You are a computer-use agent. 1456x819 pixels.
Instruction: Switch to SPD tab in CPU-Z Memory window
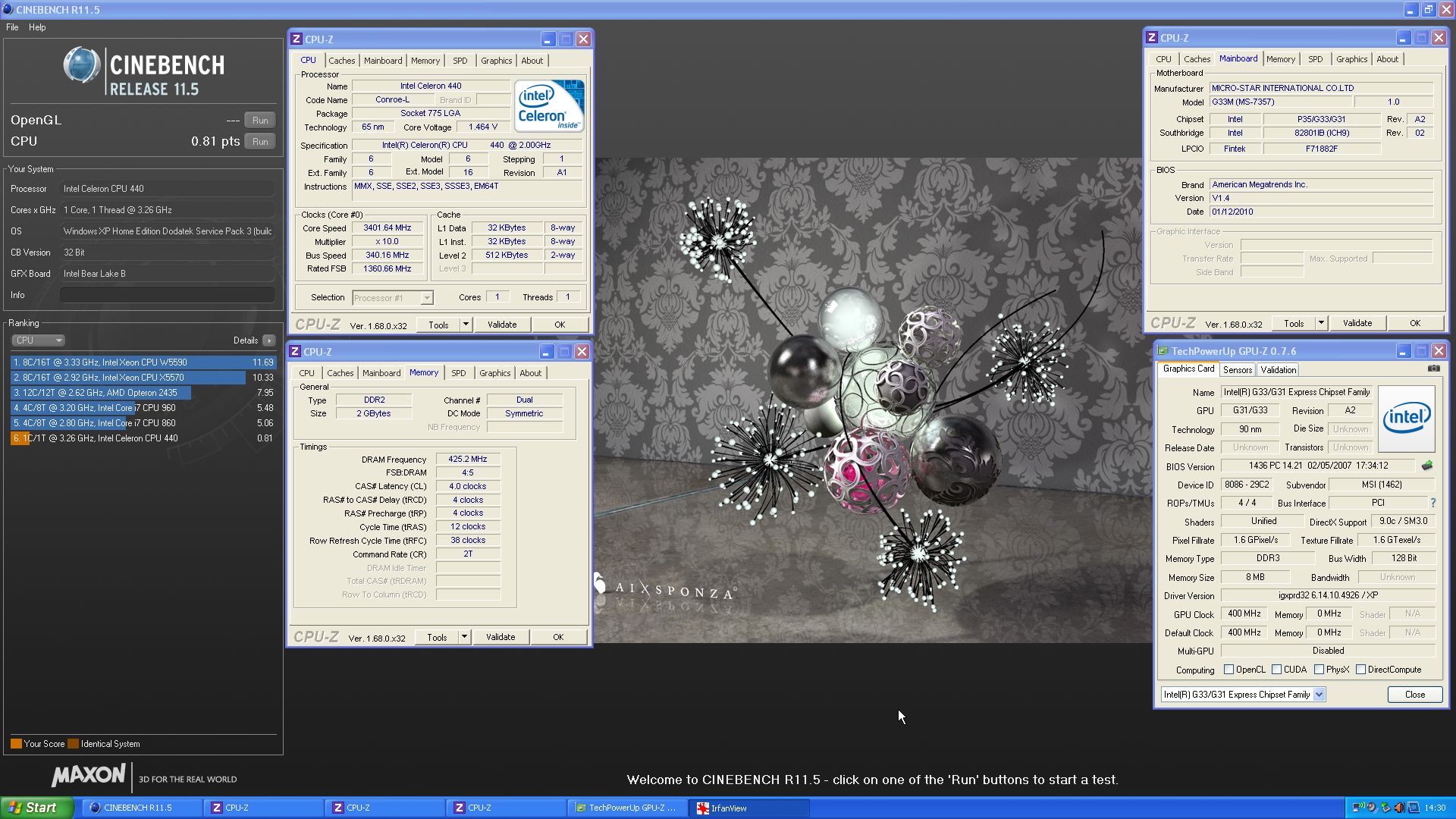pyautogui.click(x=459, y=373)
